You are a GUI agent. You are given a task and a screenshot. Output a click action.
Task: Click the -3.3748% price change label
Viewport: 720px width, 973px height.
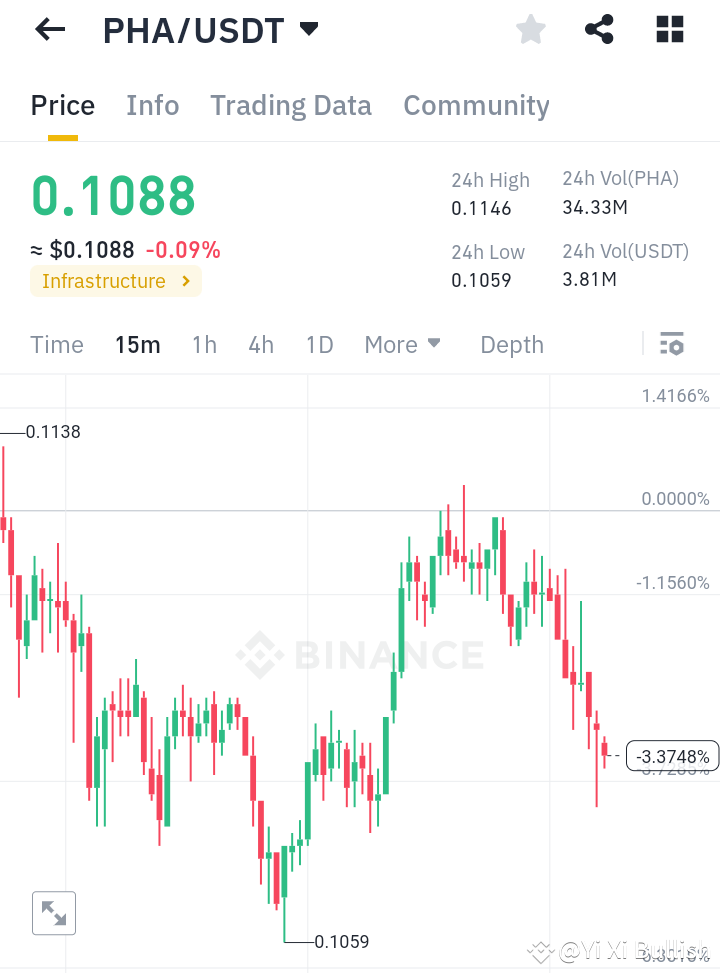pyautogui.click(x=672, y=756)
